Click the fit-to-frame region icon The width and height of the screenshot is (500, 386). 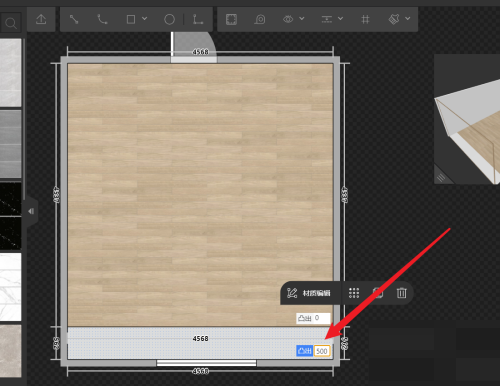point(231,19)
